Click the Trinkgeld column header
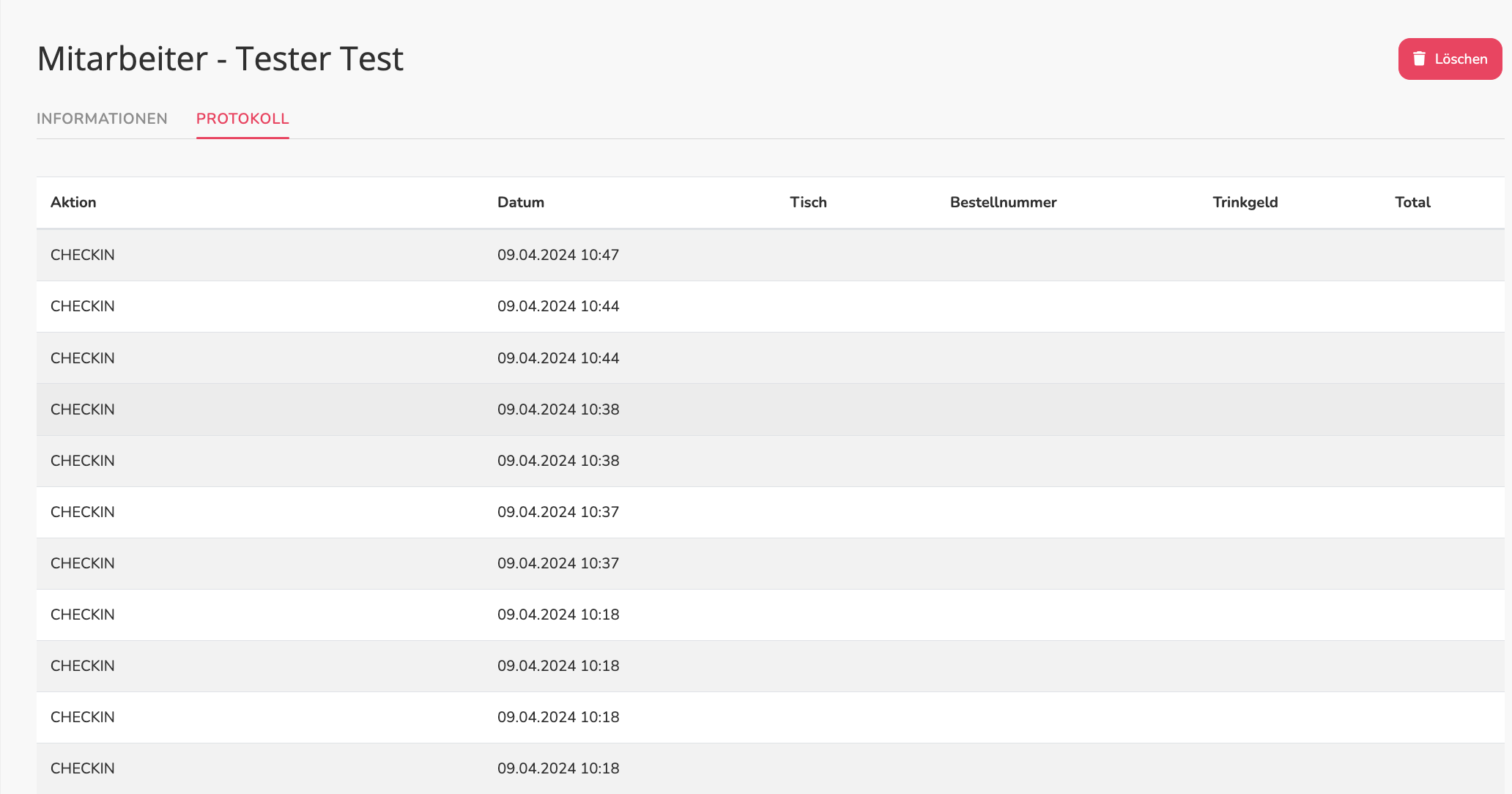This screenshot has width=1512, height=794. [1245, 202]
